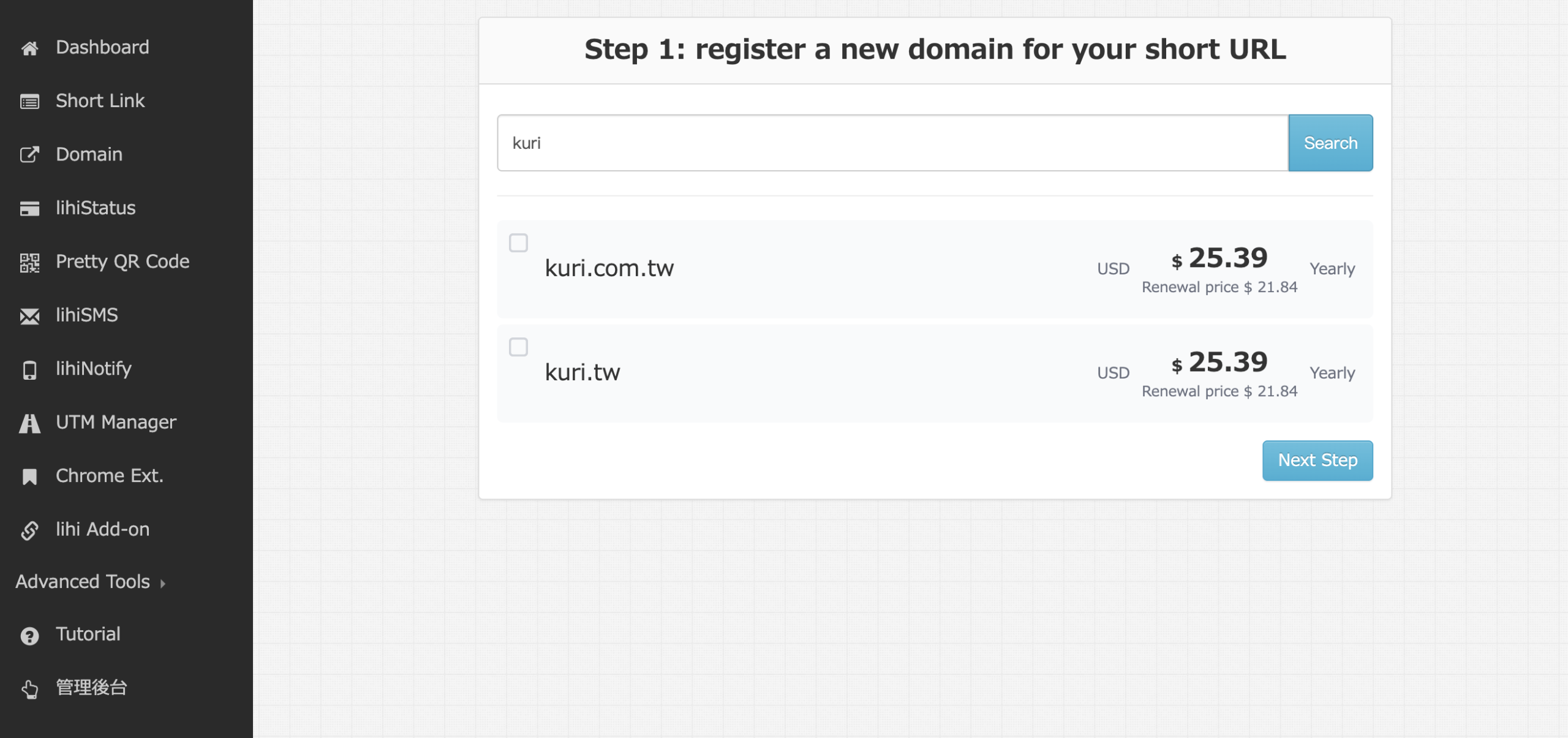Click the lihi Add-on chain icon
The image size is (1568, 738).
click(29, 530)
